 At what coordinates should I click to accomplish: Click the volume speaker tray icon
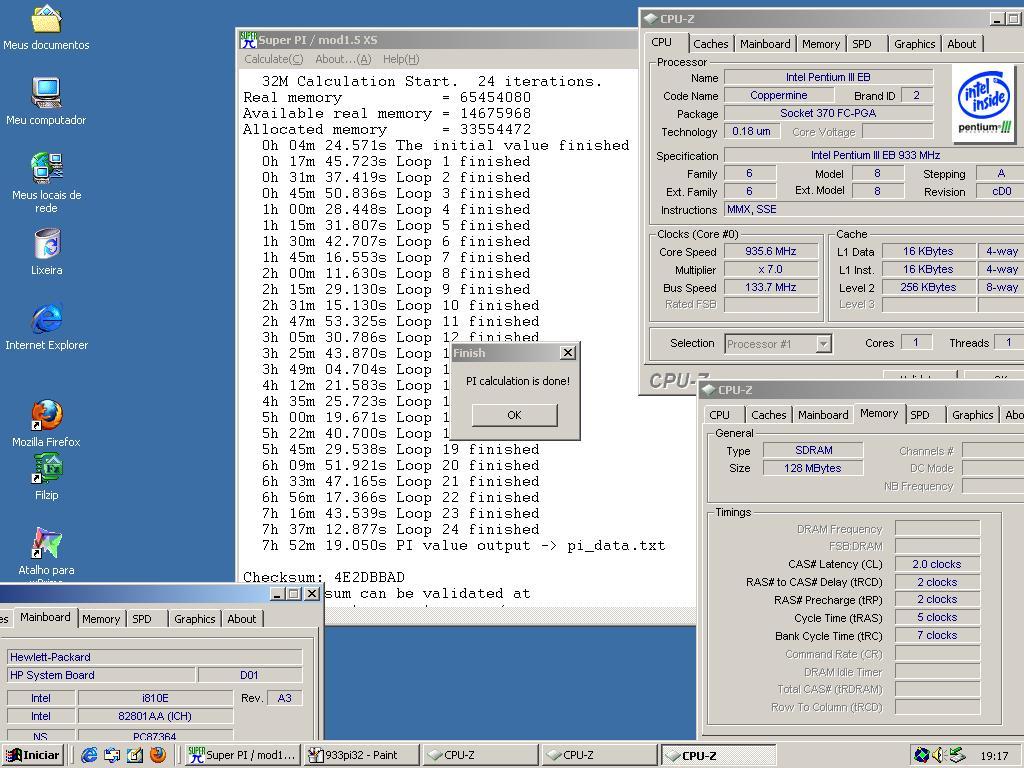[938, 755]
